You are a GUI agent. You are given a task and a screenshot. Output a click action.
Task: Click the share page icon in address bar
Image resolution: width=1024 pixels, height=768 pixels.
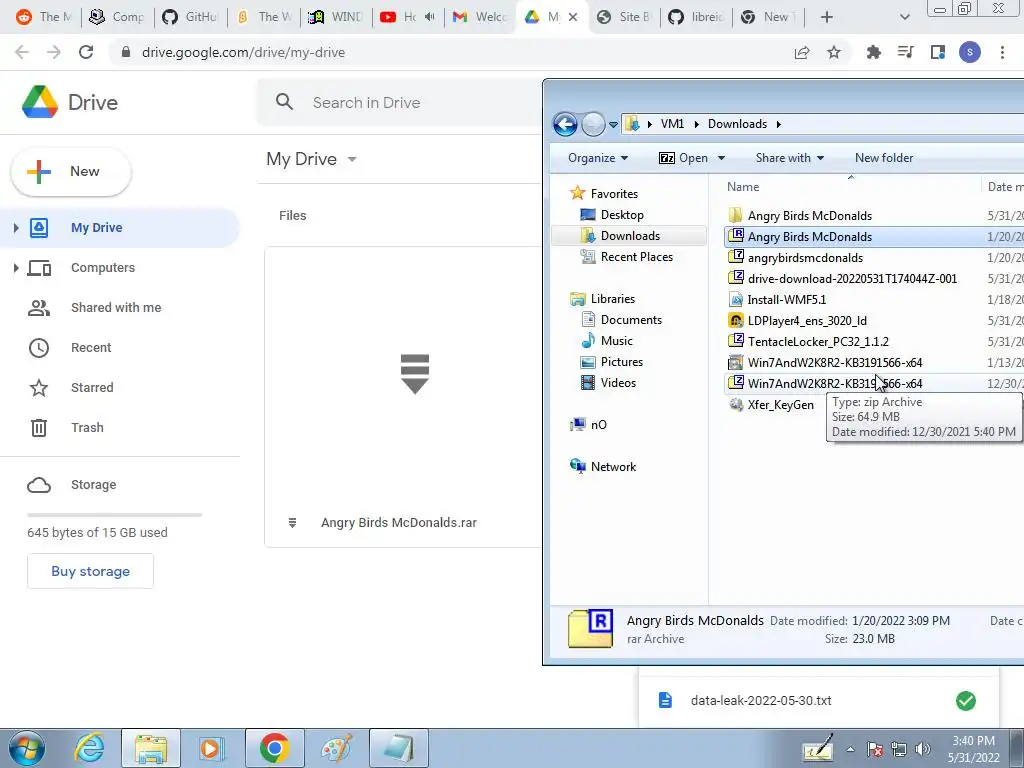[x=802, y=52]
